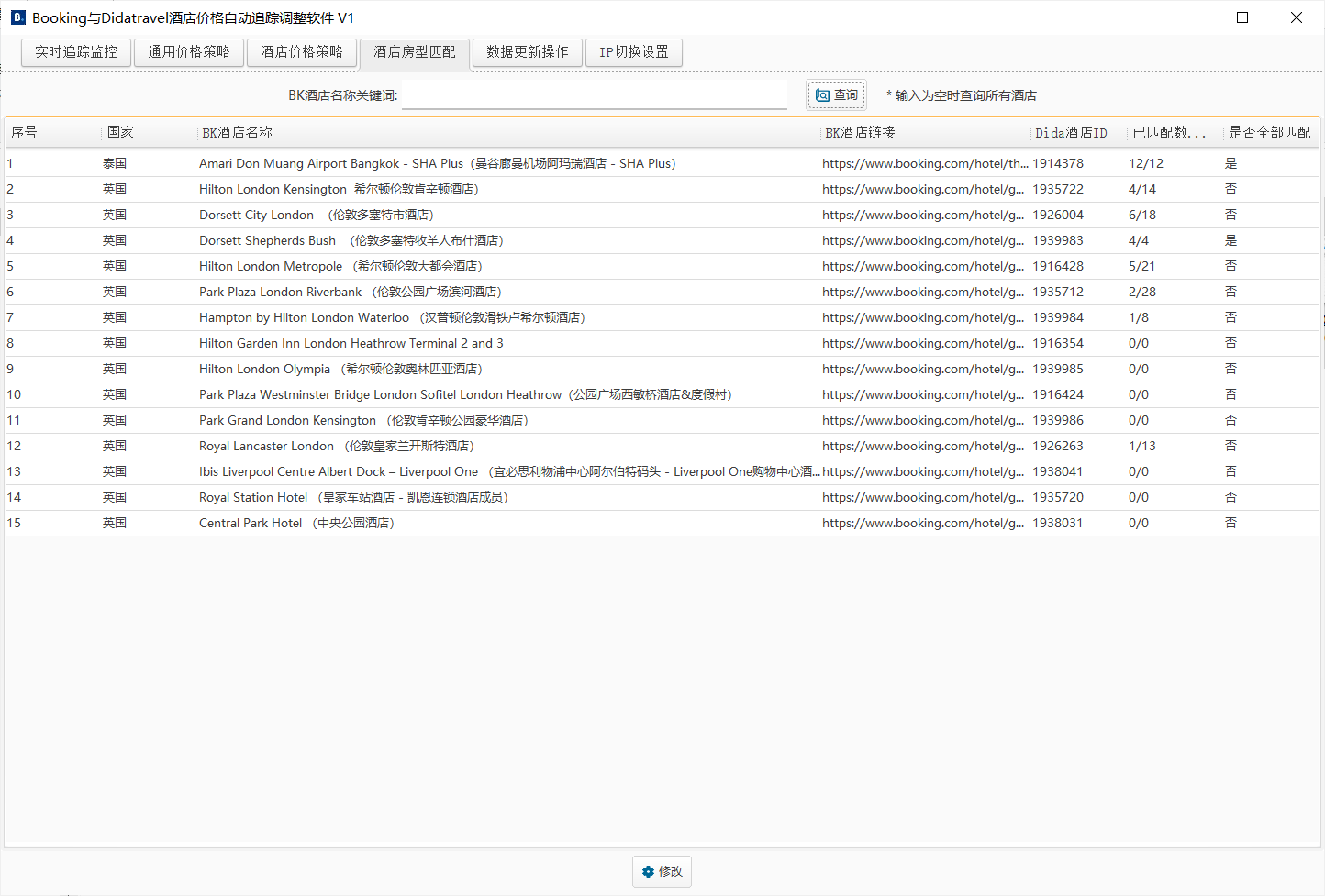Select the Hilton London Olympia row

click(662, 369)
